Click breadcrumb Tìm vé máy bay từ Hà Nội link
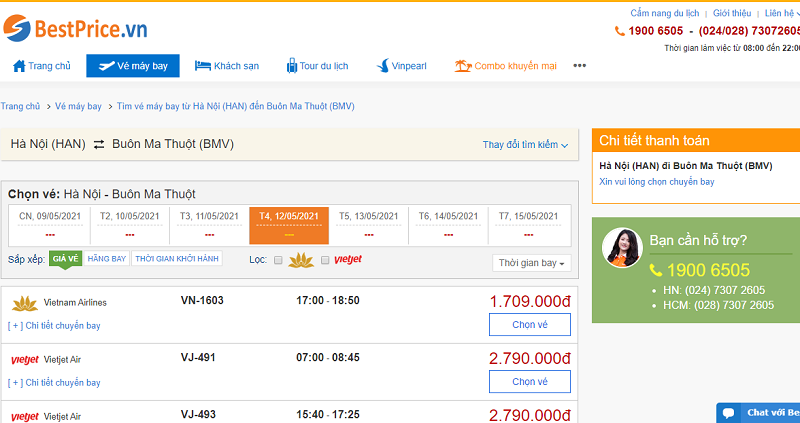The height and width of the screenshot is (423, 800). pos(236,107)
